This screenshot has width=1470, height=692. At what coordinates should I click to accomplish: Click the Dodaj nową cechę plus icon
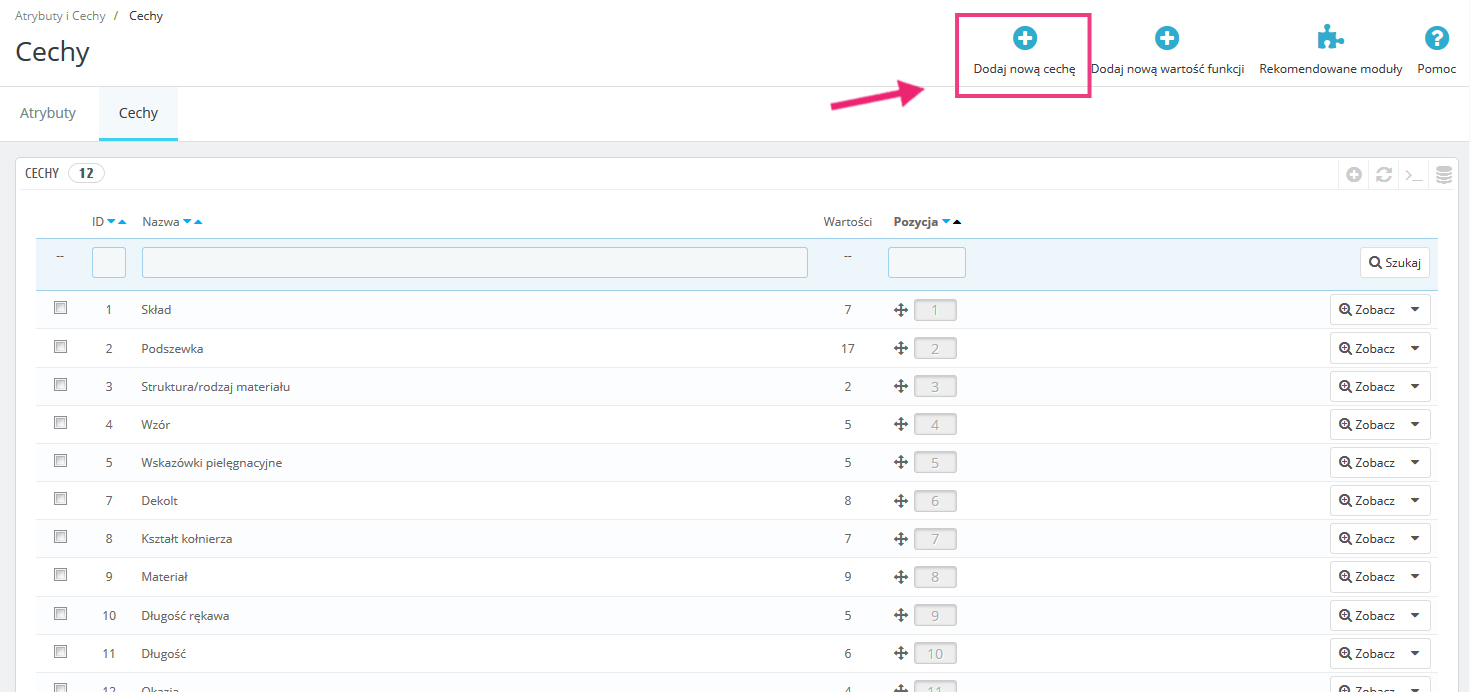point(1024,39)
